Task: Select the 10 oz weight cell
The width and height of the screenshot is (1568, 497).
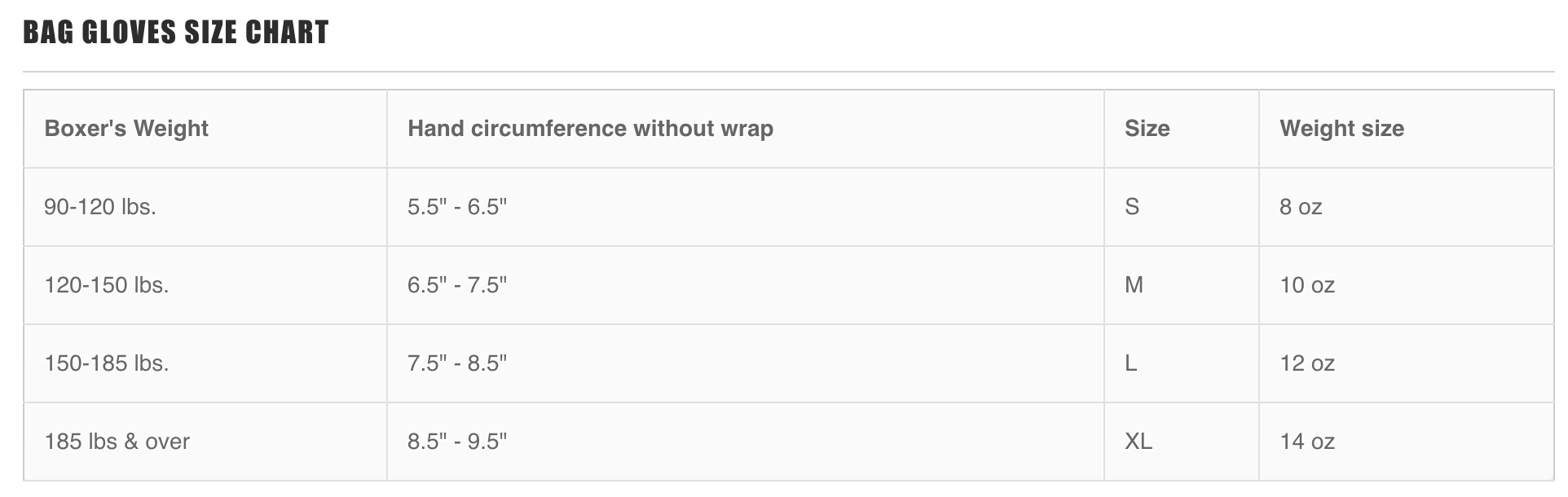Action: tap(1307, 285)
